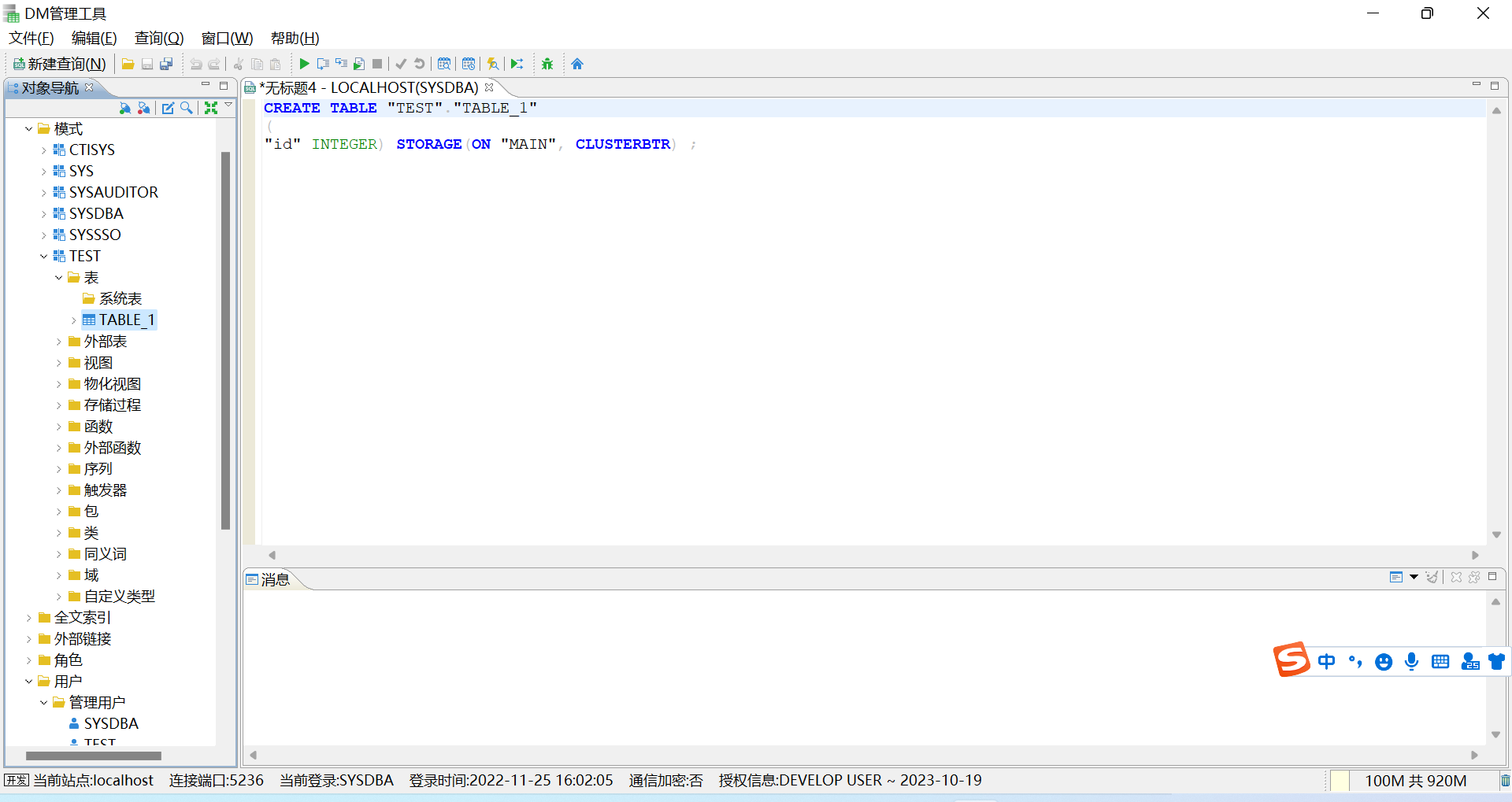Open a file with the folder toolbar icon

click(x=128, y=64)
